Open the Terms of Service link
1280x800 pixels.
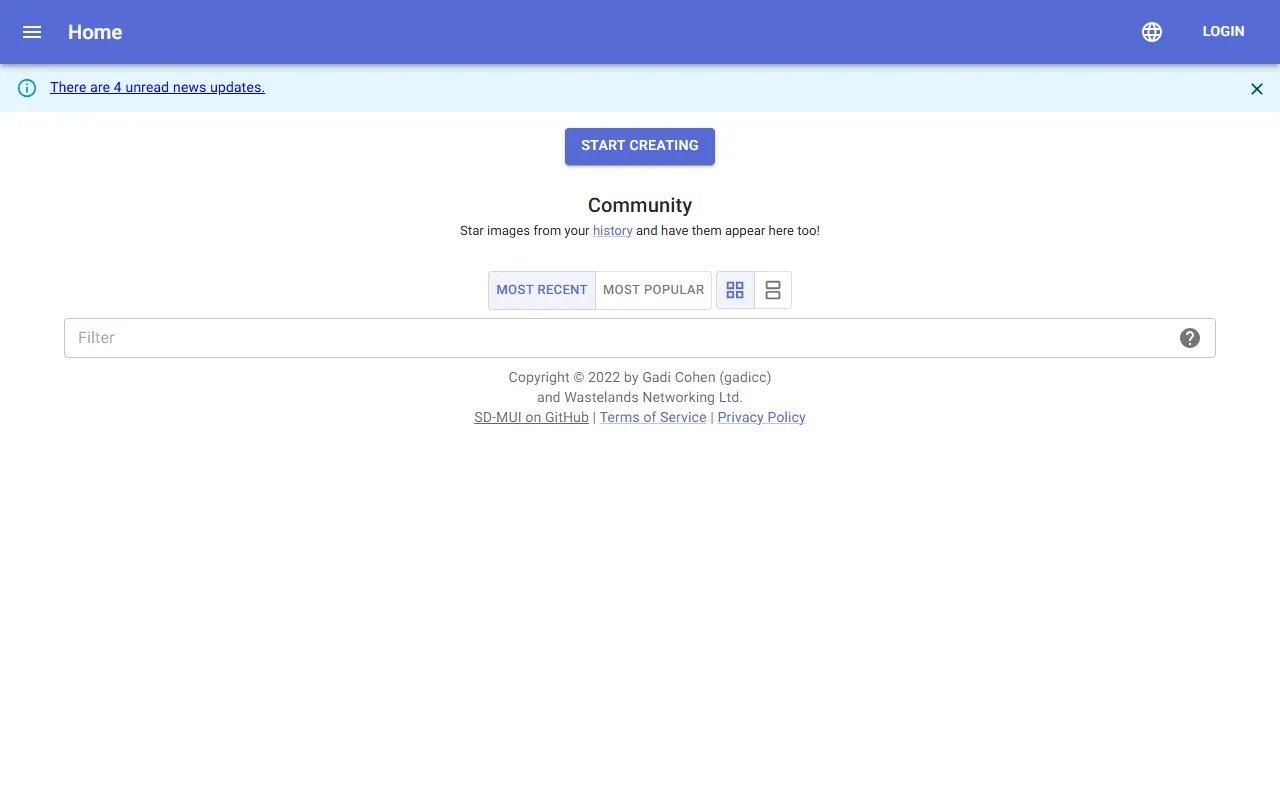click(x=653, y=418)
